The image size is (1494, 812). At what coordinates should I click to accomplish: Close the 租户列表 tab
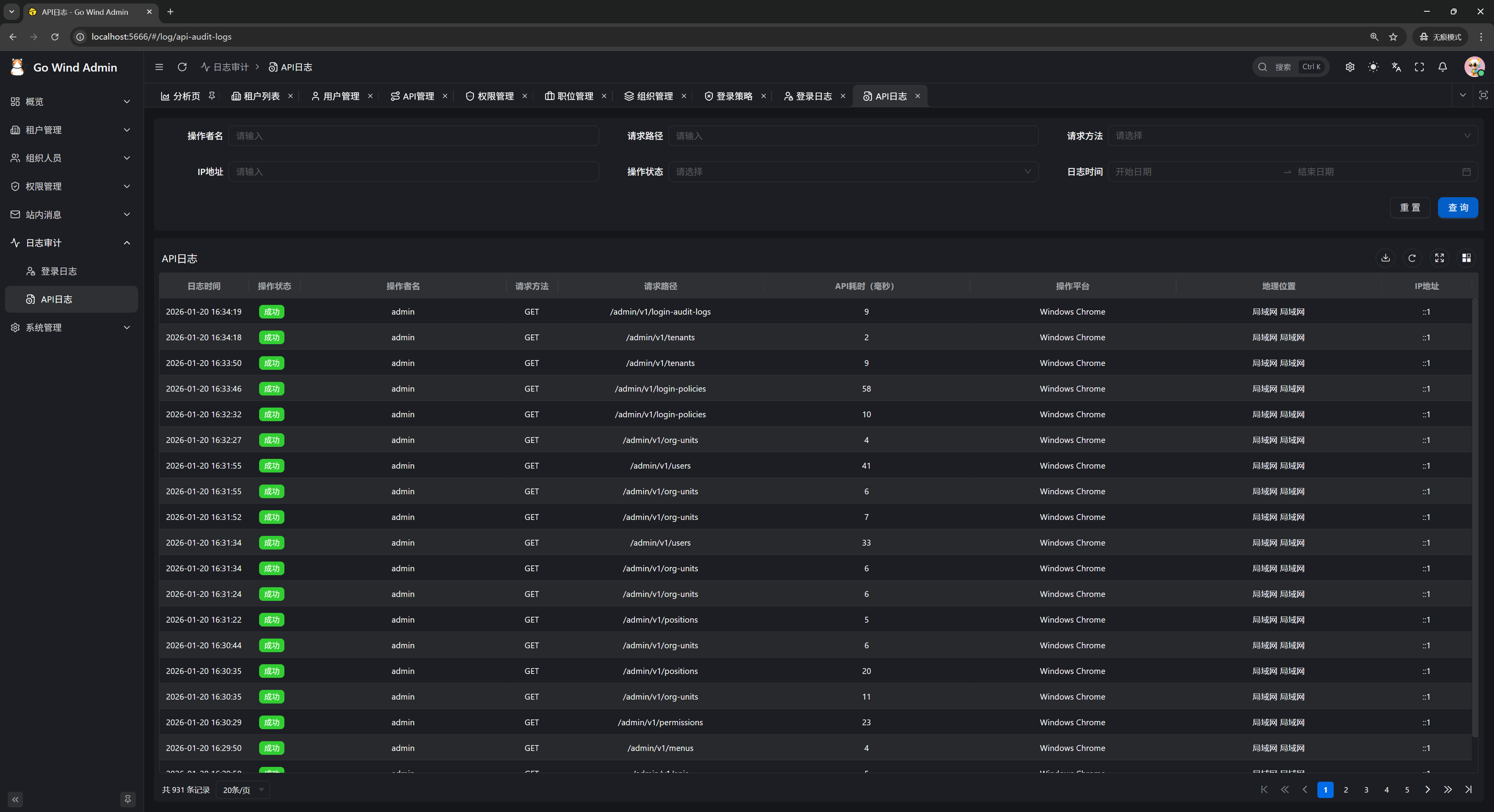pyautogui.click(x=291, y=96)
